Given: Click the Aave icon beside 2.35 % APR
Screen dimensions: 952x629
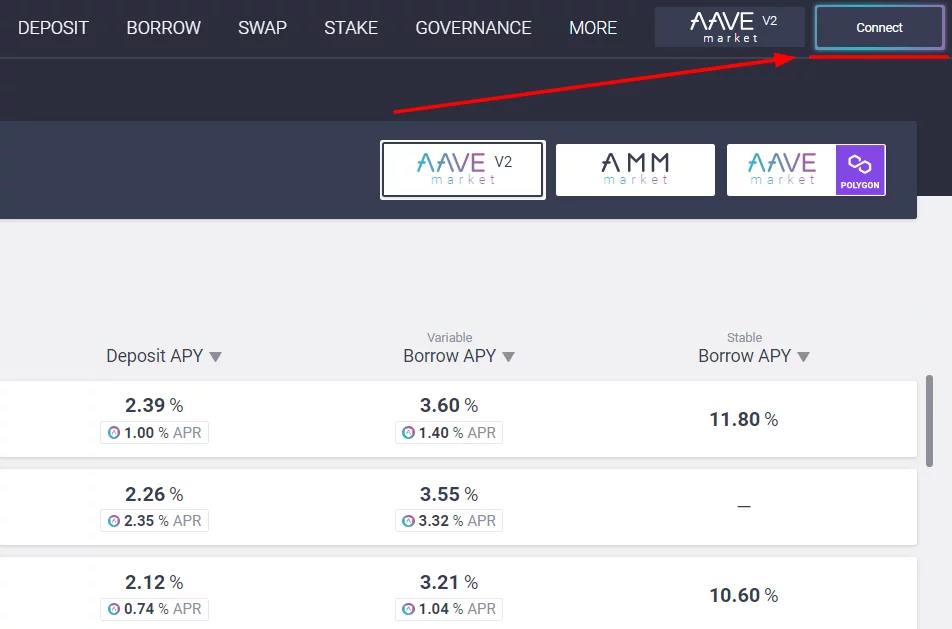Looking at the screenshot, I should click(x=114, y=521).
